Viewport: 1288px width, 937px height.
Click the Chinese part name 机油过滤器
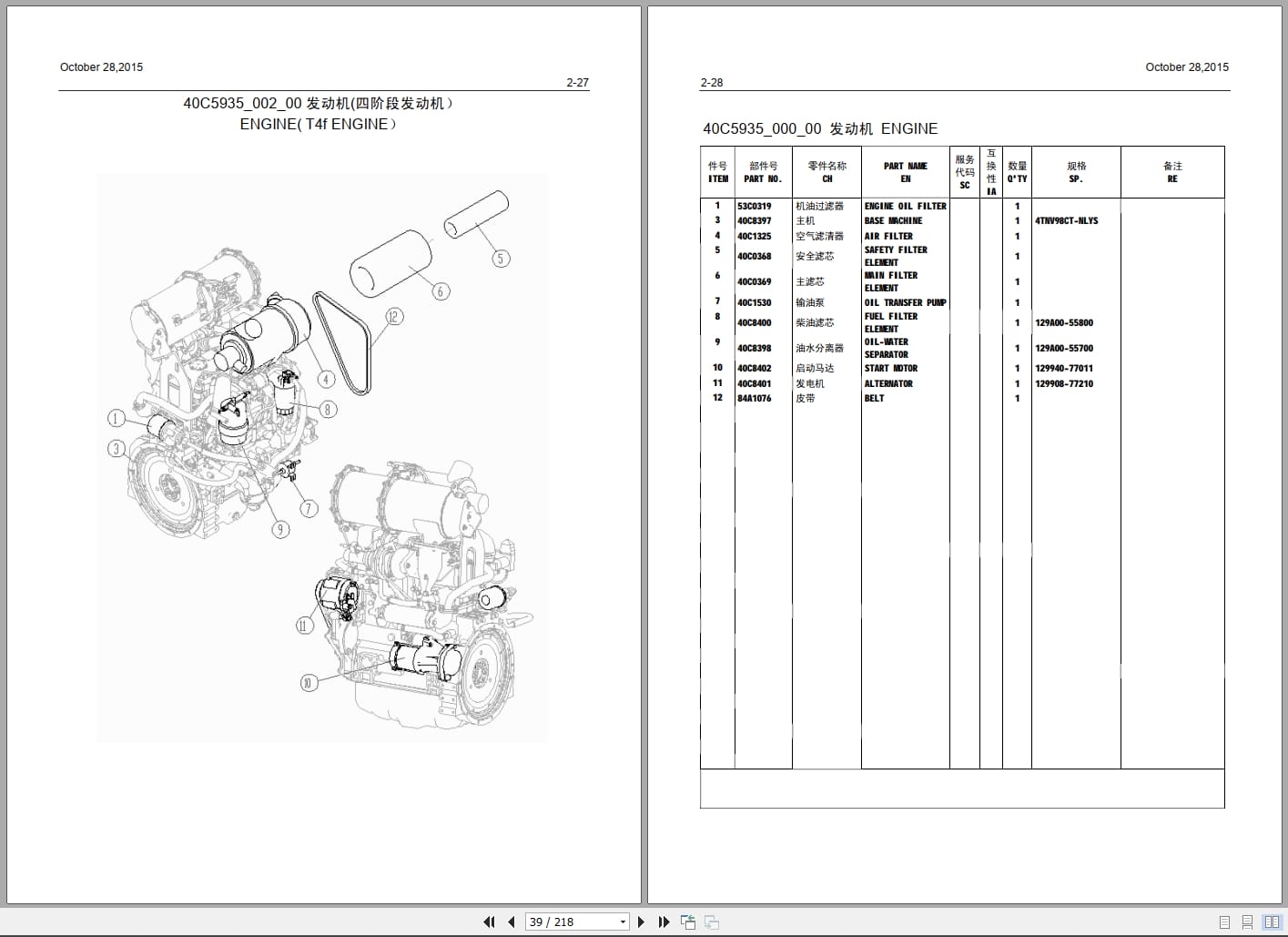coord(820,207)
